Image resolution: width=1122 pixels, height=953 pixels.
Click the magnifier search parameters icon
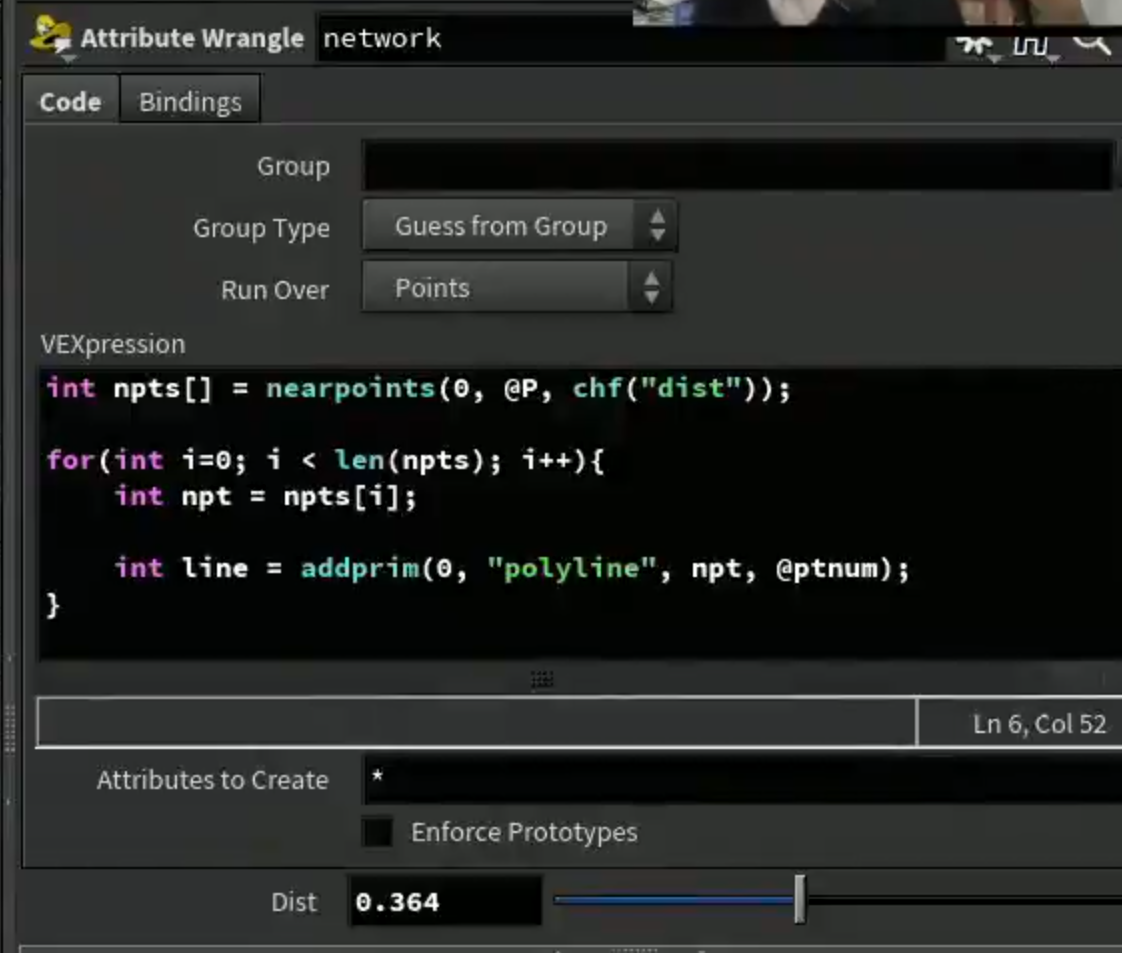(x=1092, y=44)
